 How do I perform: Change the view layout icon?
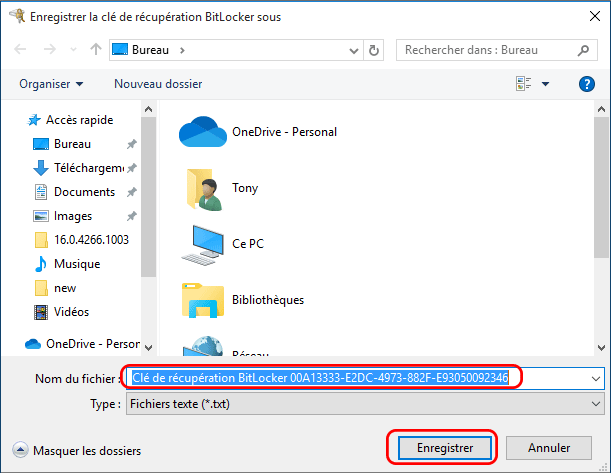point(524,83)
